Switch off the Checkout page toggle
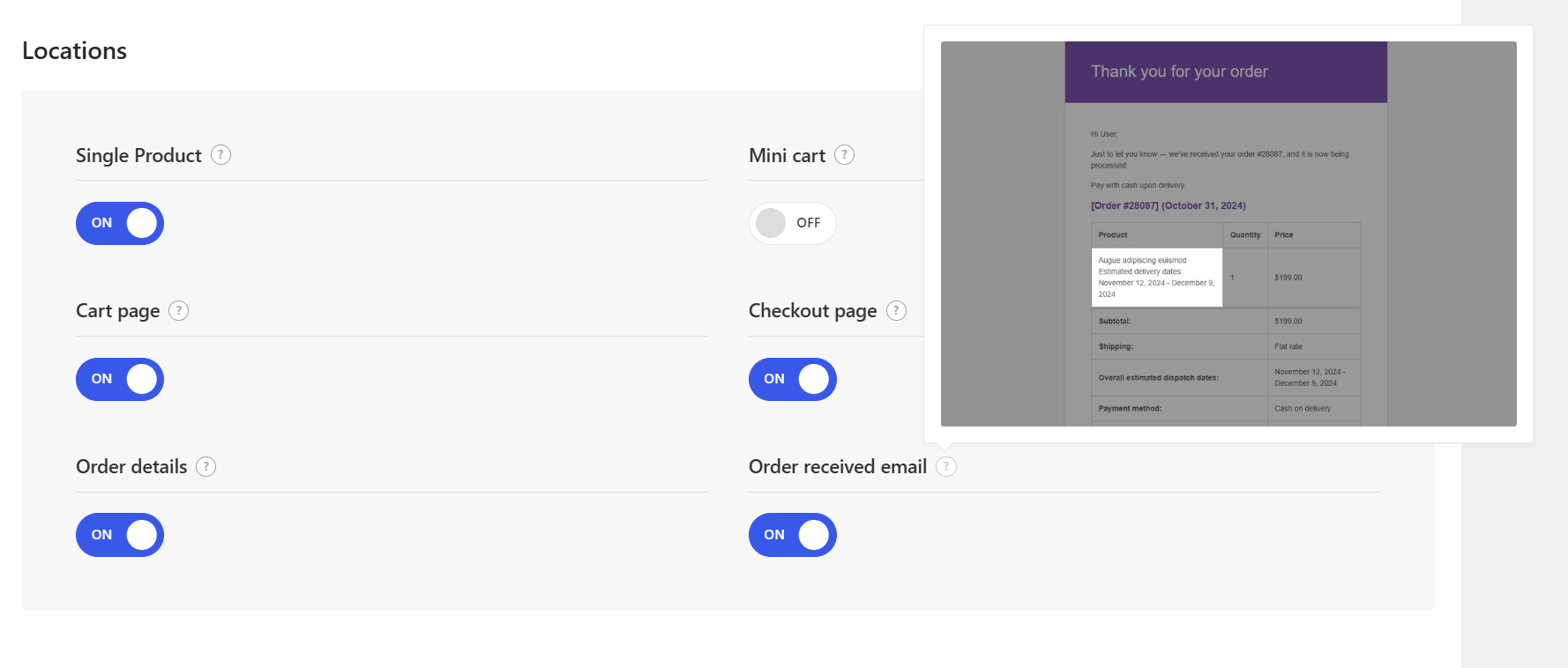This screenshot has width=1568, height=668. click(x=793, y=379)
